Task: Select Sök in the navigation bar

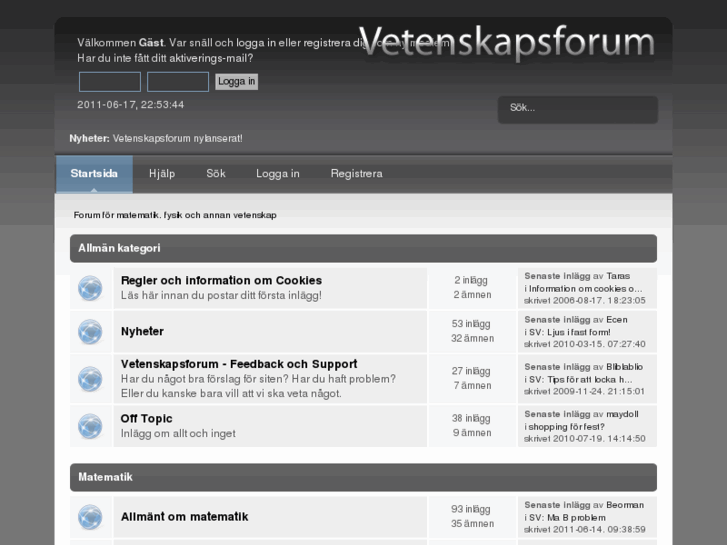Action: (216, 173)
